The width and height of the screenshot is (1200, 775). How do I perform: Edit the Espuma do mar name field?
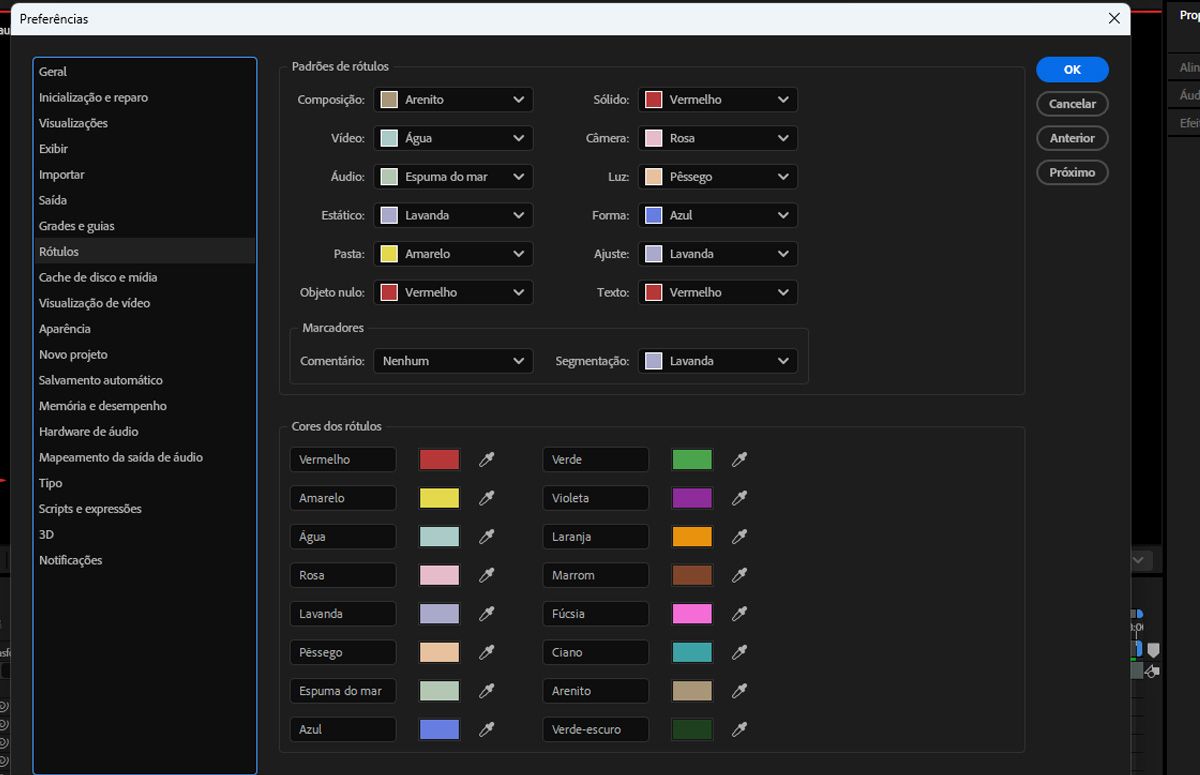pyautogui.click(x=343, y=691)
